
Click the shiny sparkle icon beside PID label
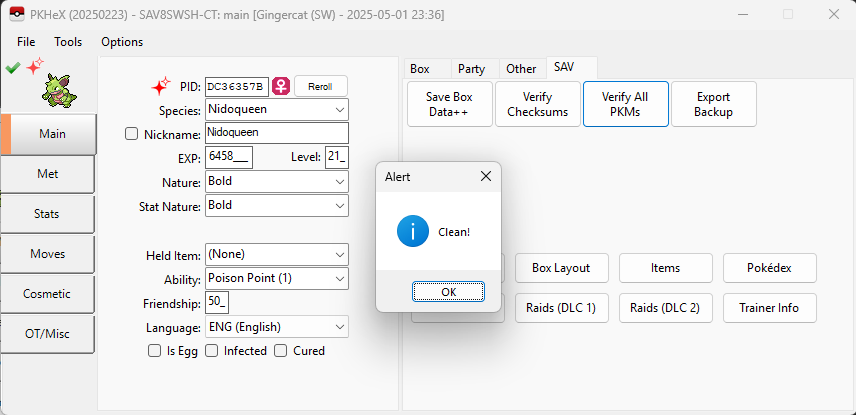point(160,86)
